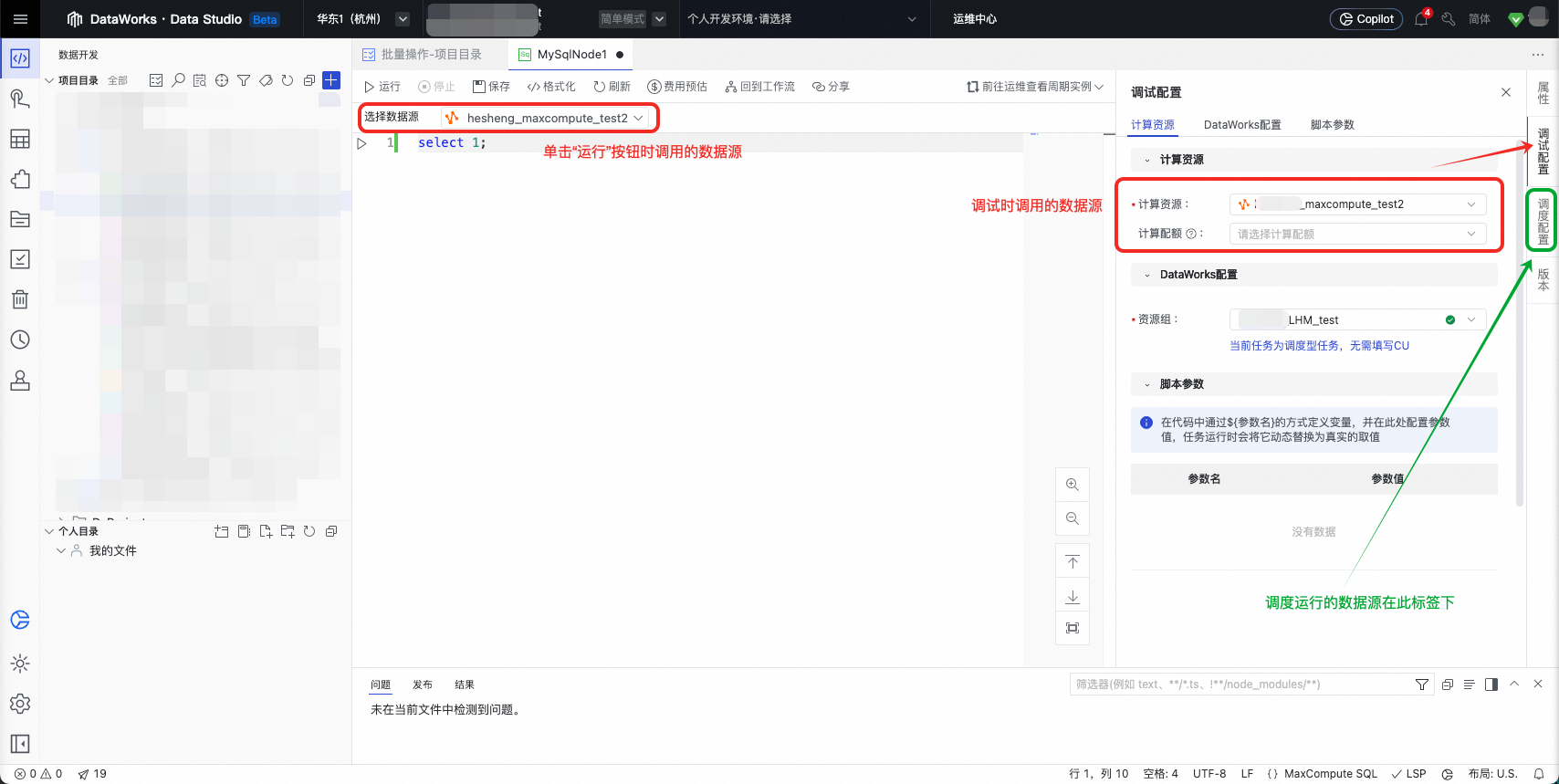Screen dimensions: 1559x784
Task: Open the compute resource dropdown
Action: tap(1357, 204)
